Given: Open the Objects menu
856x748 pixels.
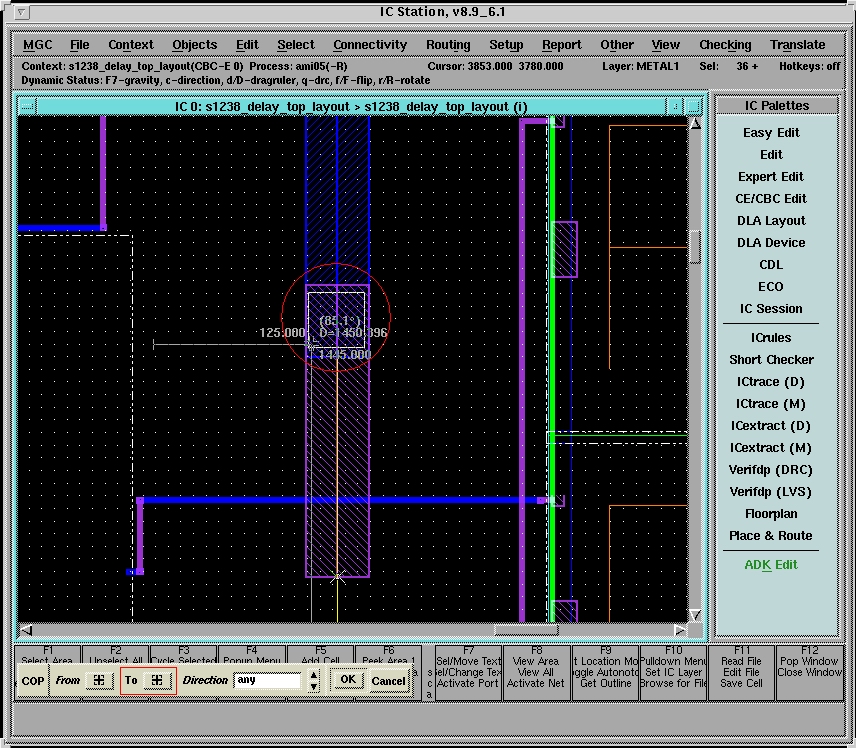Looking at the screenshot, I should coord(194,45).
